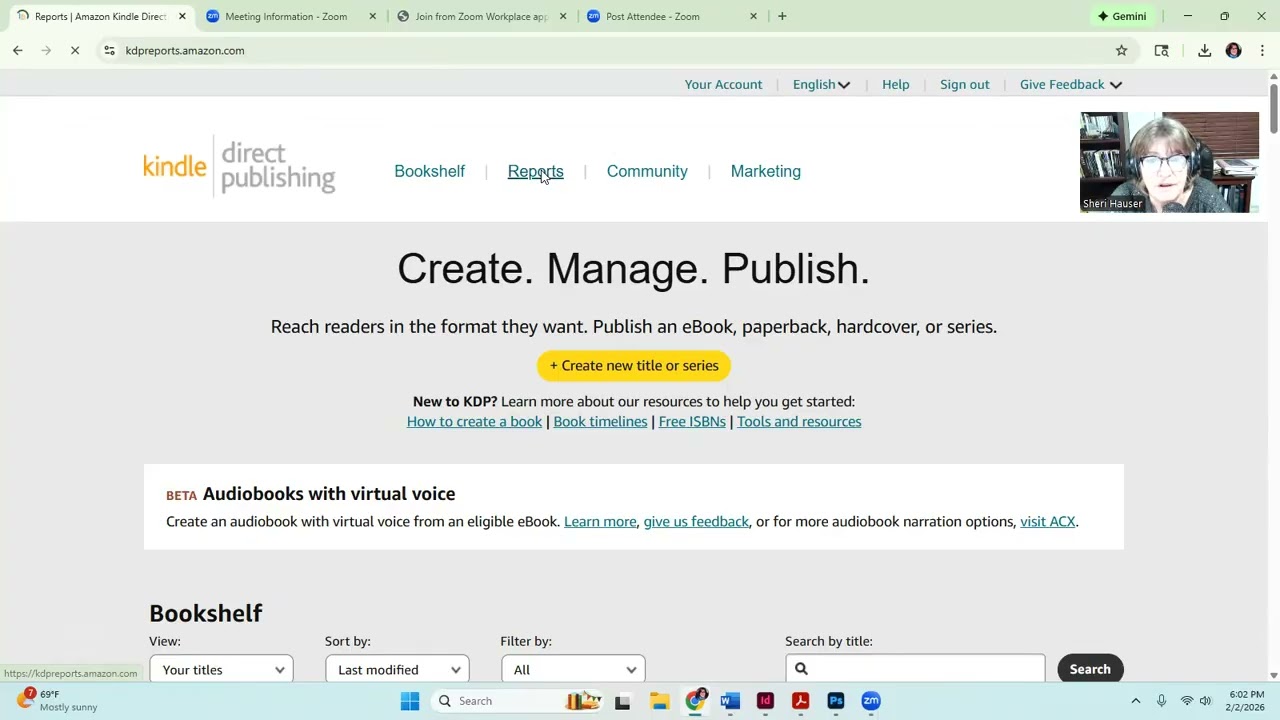
Task: Close the Meeting Information Zoom tab
Action: pyautogui.click(x=373, y=16)
